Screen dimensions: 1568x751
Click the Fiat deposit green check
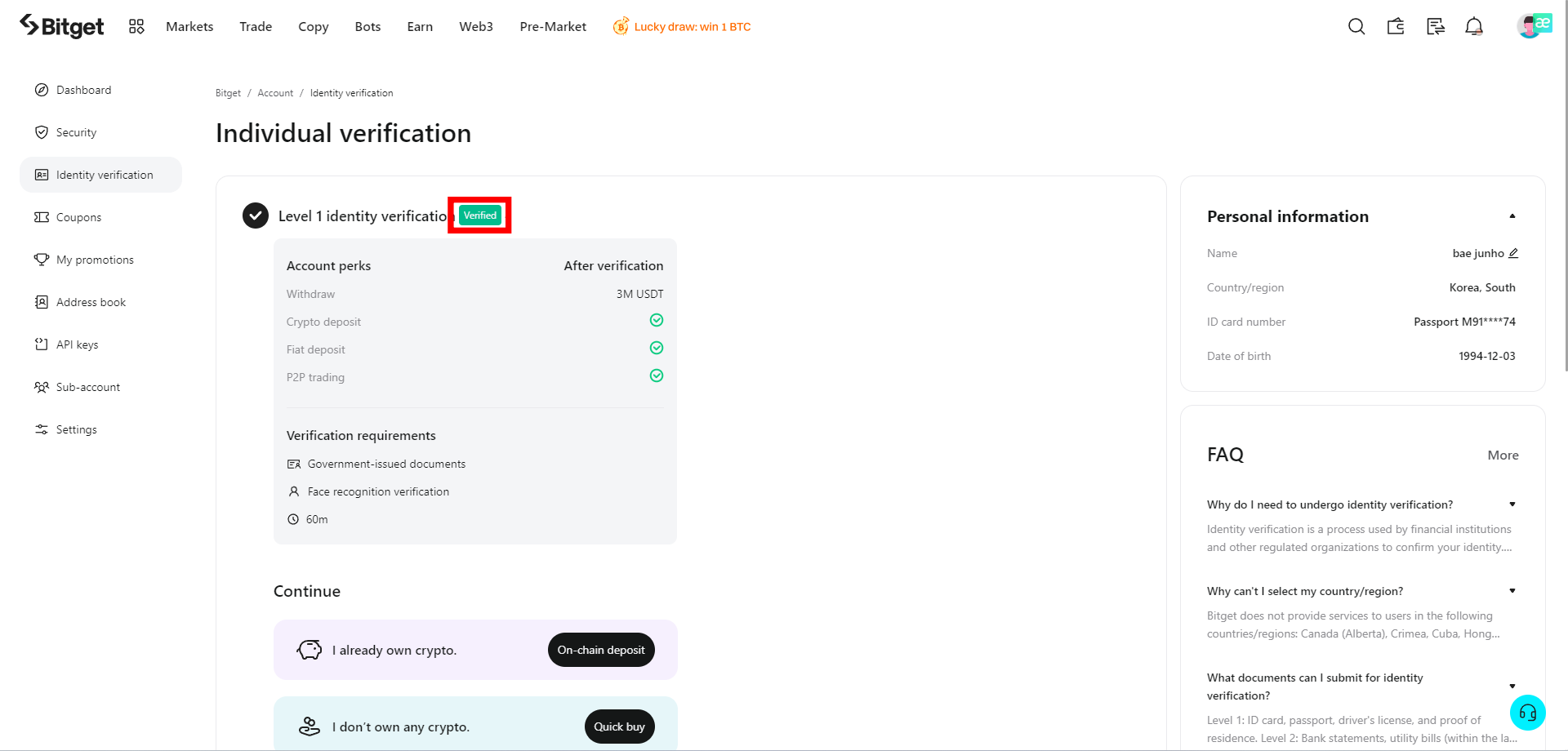point(657,348)
